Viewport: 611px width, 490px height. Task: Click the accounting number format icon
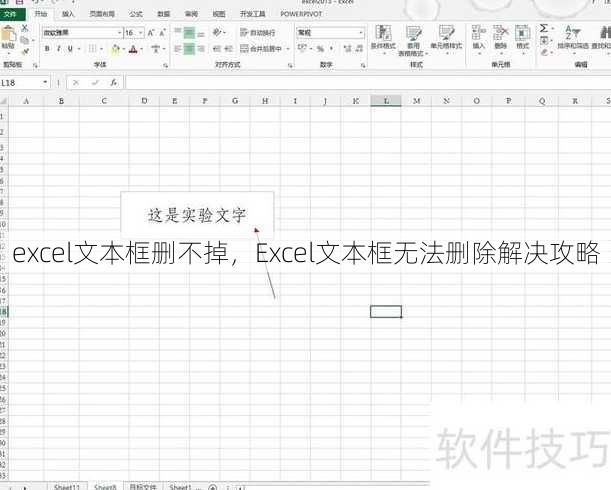302,48
